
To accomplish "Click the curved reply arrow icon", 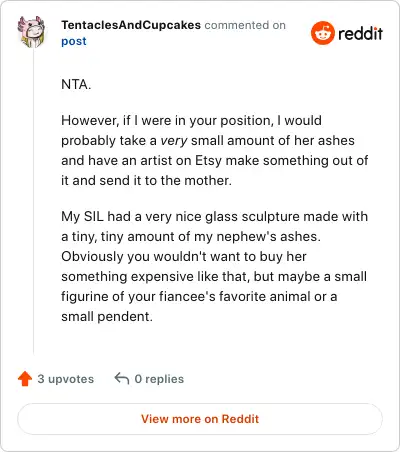I will [122, 379].
